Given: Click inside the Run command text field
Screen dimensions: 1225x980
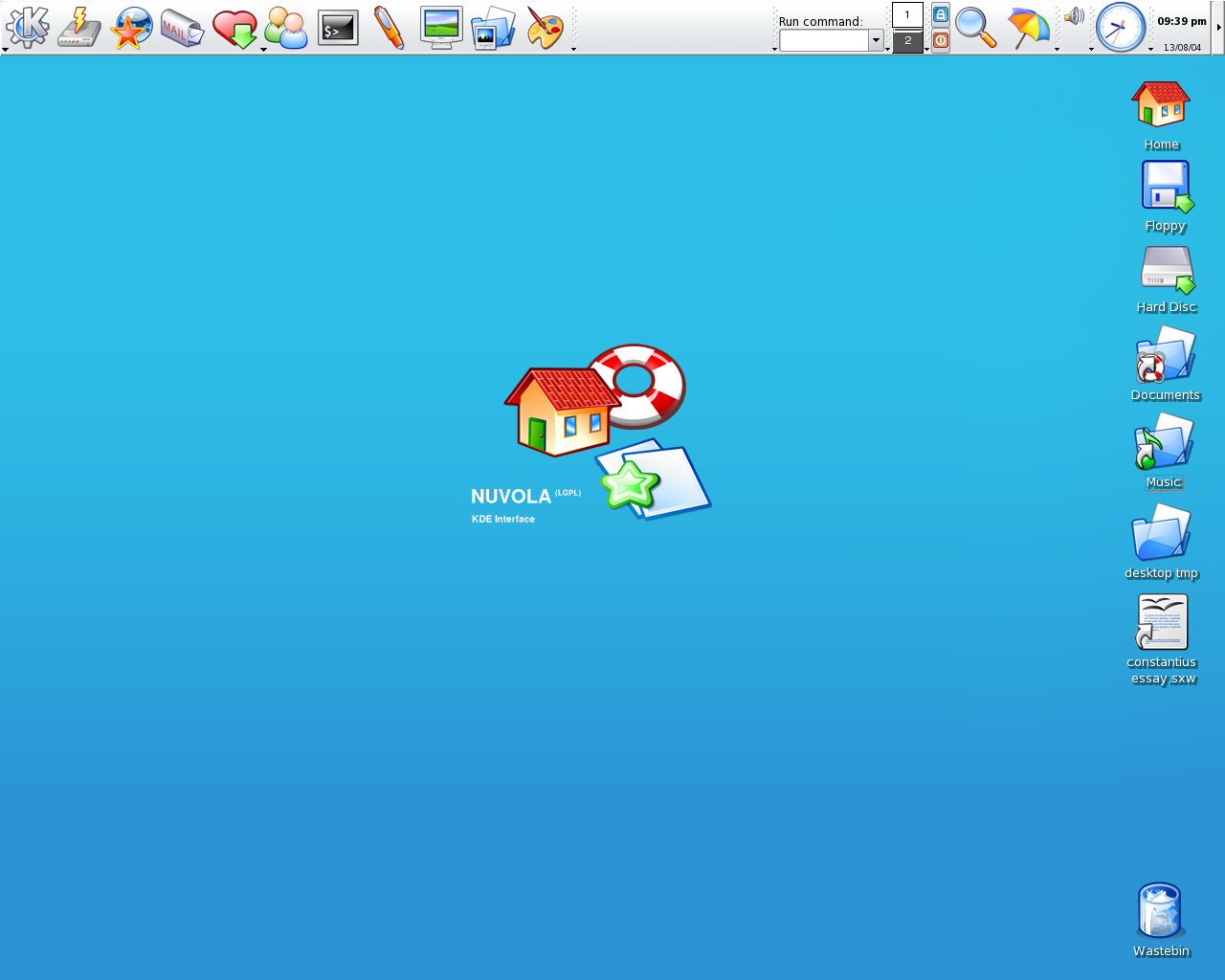Looking at the screenshot, I should [x=823, y=40].
